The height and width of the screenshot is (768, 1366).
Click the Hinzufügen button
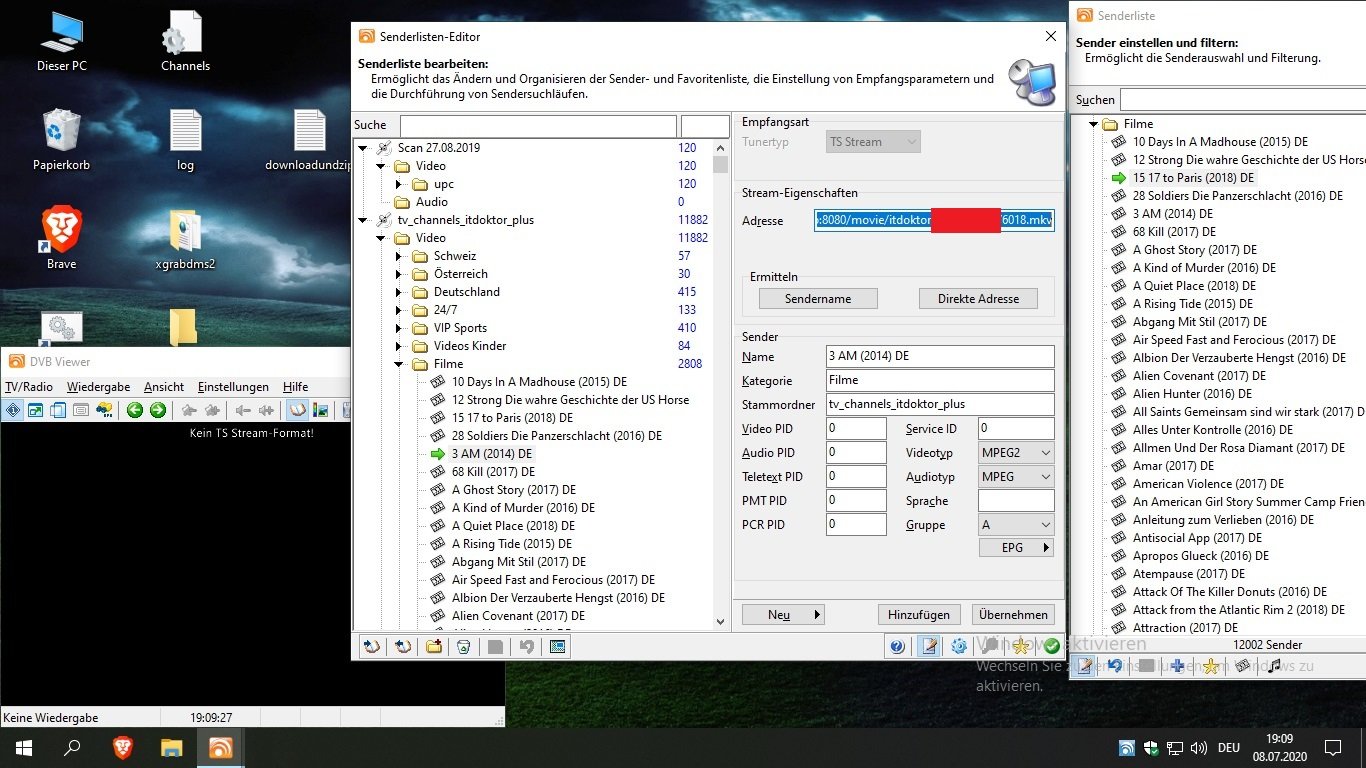coord(918,615)
